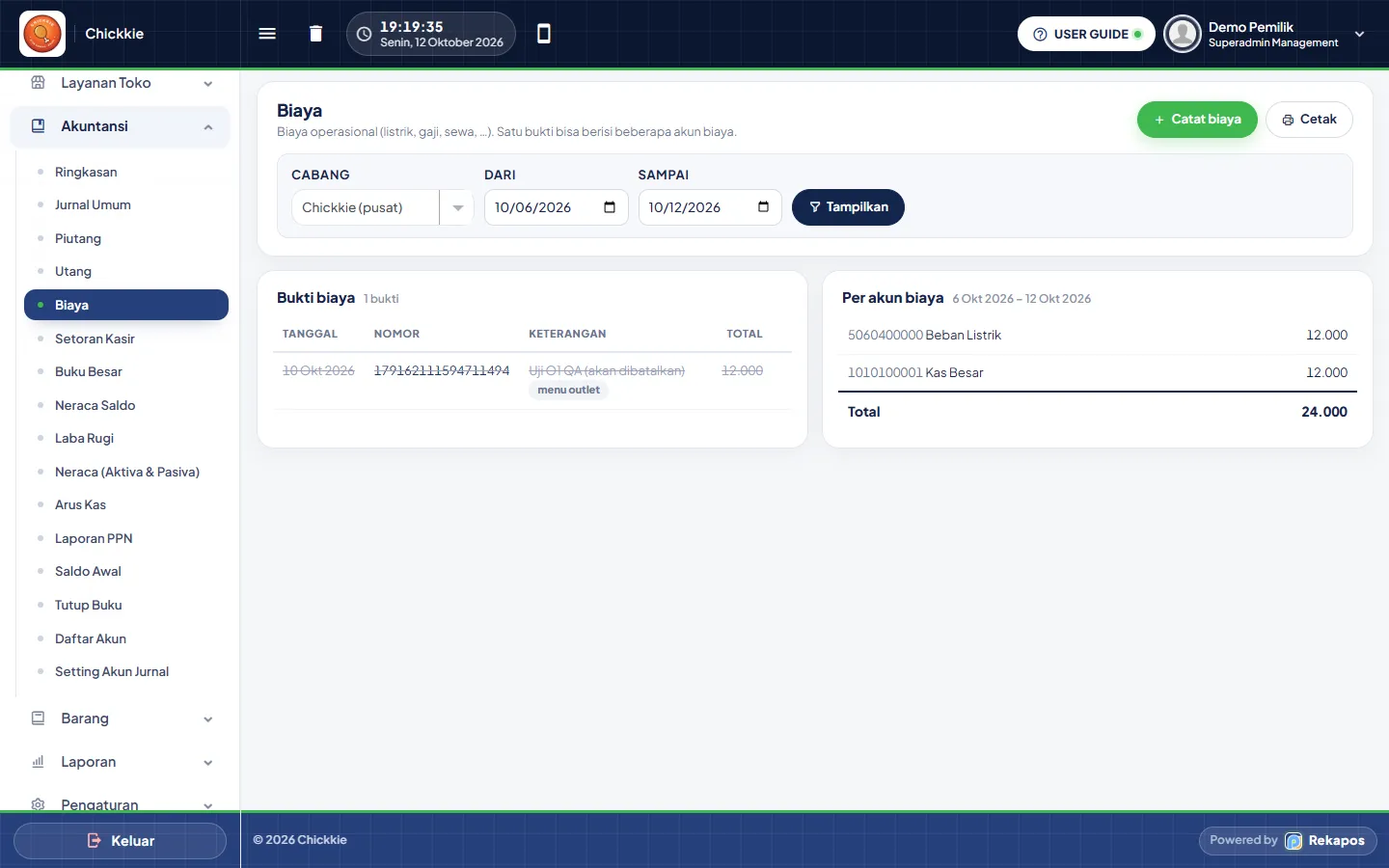Open Daftar Akun page
The image size is (1389, 868).
coord(126,638)
